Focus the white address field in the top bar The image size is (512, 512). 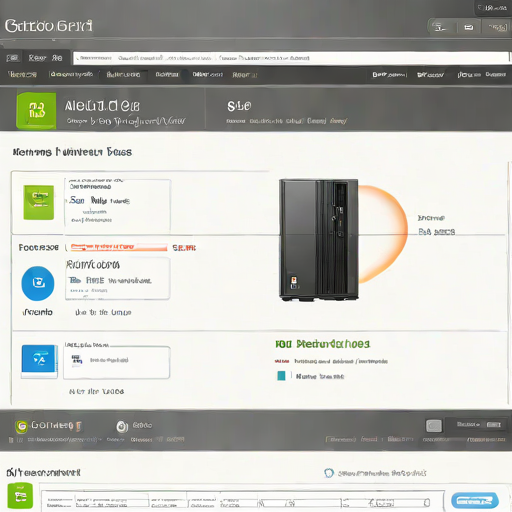pyautogui.click(x=291, y=58)
